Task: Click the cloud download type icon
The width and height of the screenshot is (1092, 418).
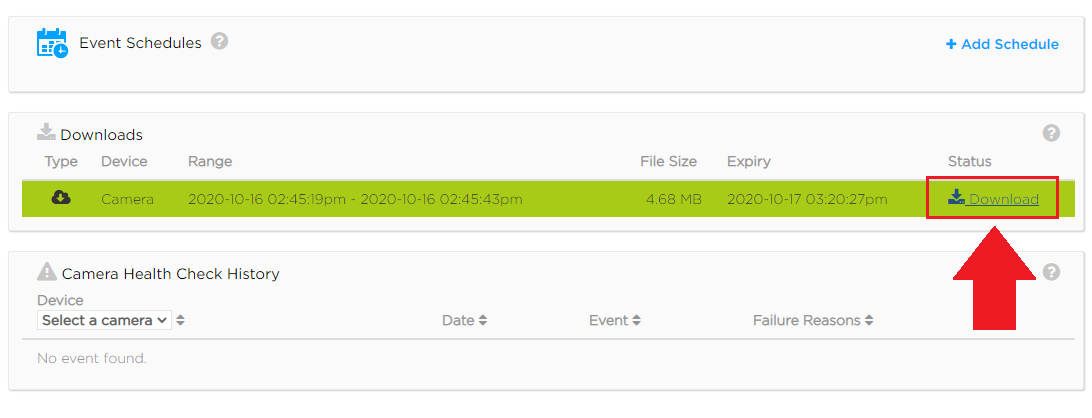Action: [x=61, y=199]
